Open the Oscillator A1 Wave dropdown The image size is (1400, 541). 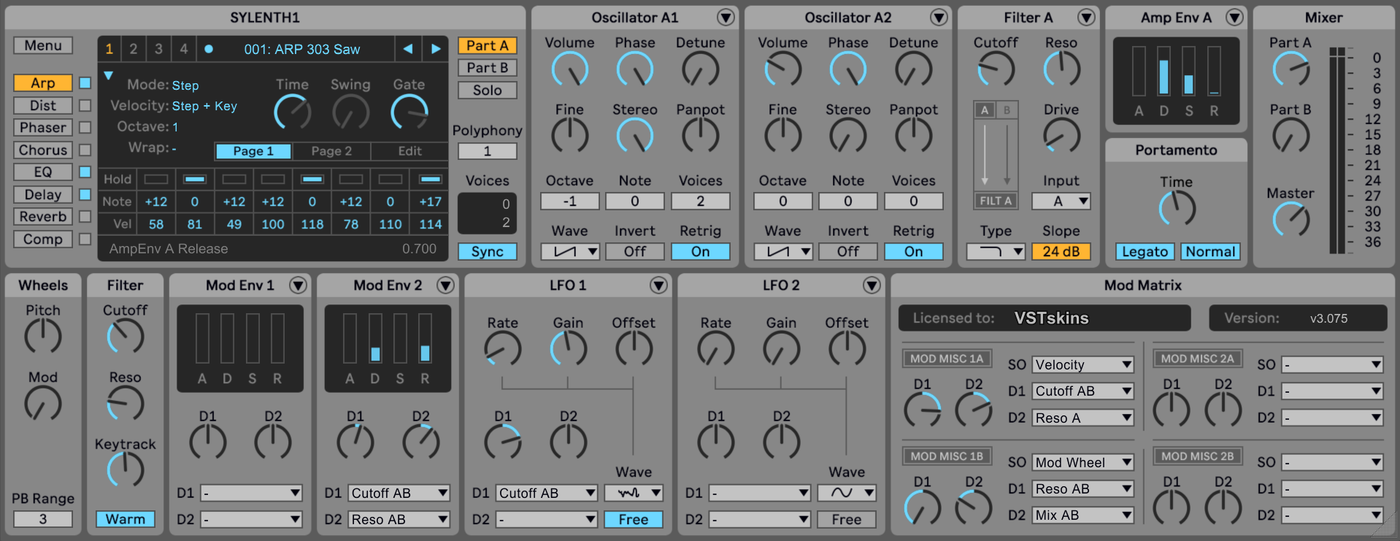(570, 252)
